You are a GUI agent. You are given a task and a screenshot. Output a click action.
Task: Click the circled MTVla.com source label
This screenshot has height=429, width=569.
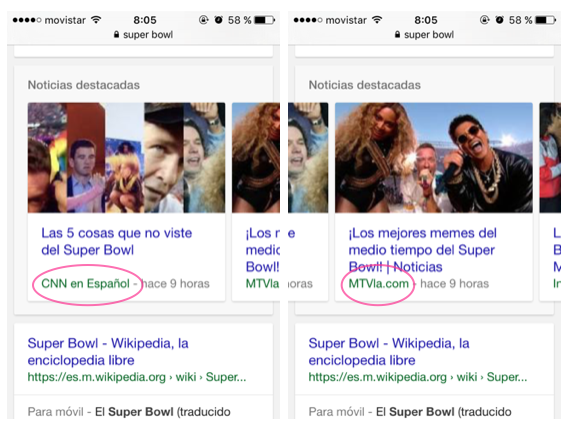(378, 283)
